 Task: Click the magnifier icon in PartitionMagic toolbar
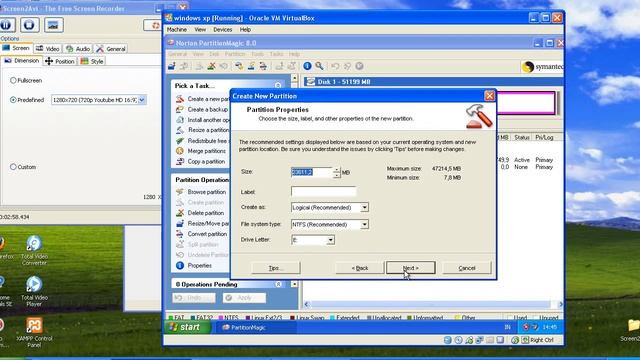(319, 66)
